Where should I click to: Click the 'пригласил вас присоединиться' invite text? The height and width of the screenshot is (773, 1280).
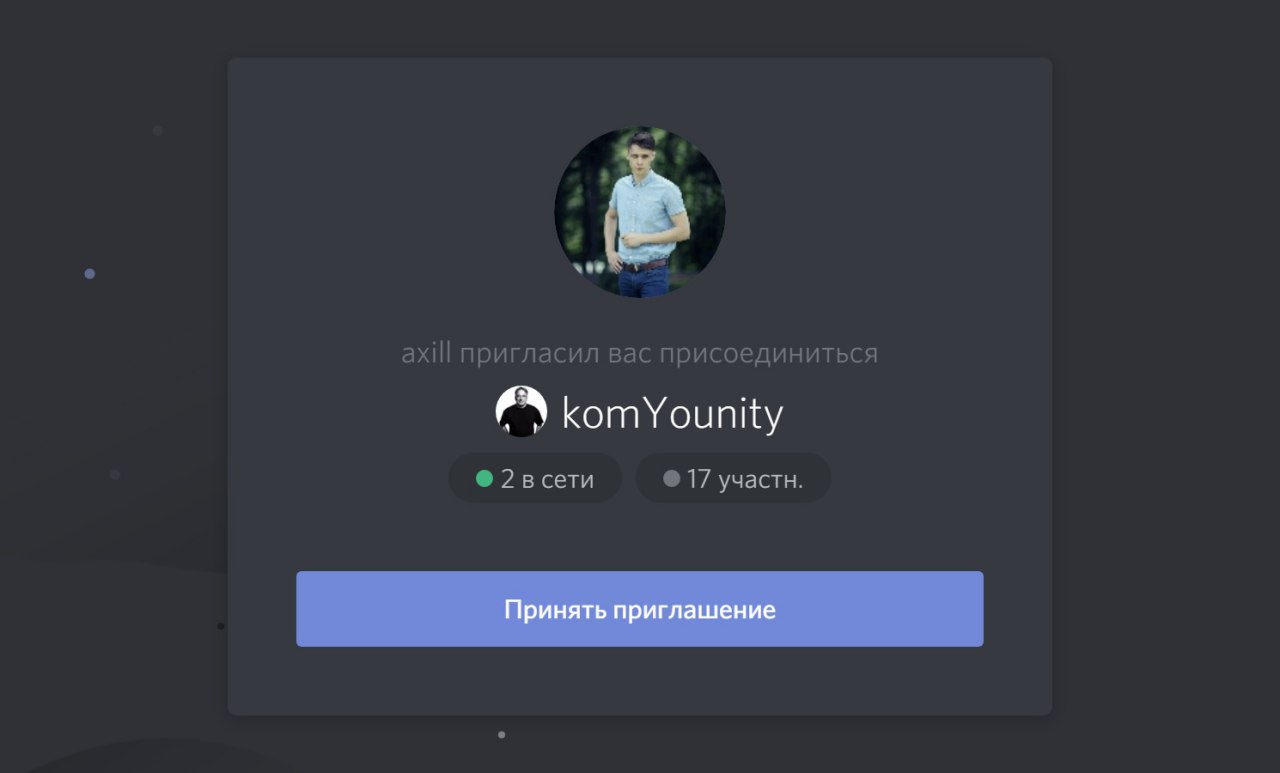(x=668, y=354)
